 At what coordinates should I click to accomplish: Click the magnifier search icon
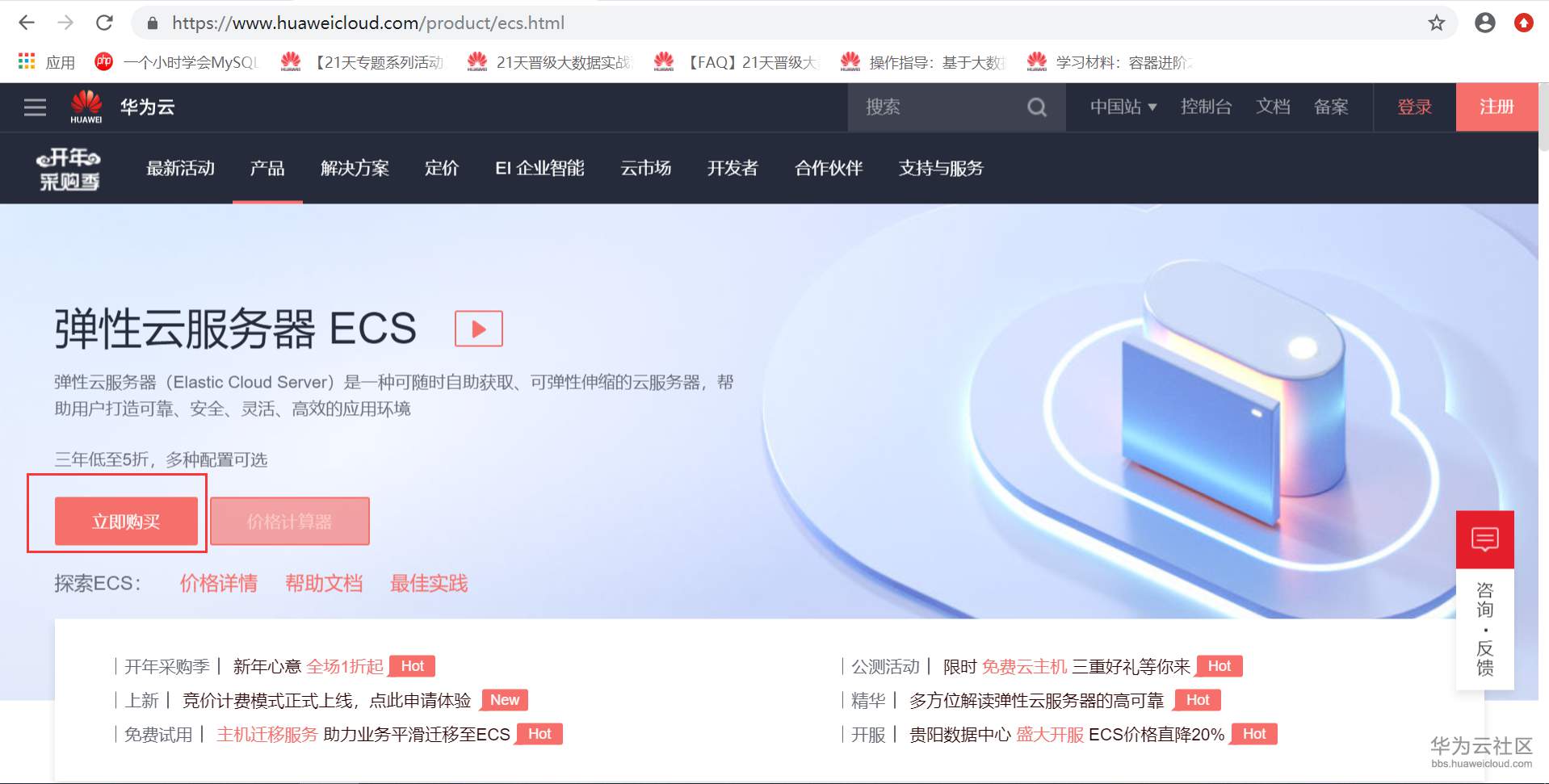pos(1037,107)
